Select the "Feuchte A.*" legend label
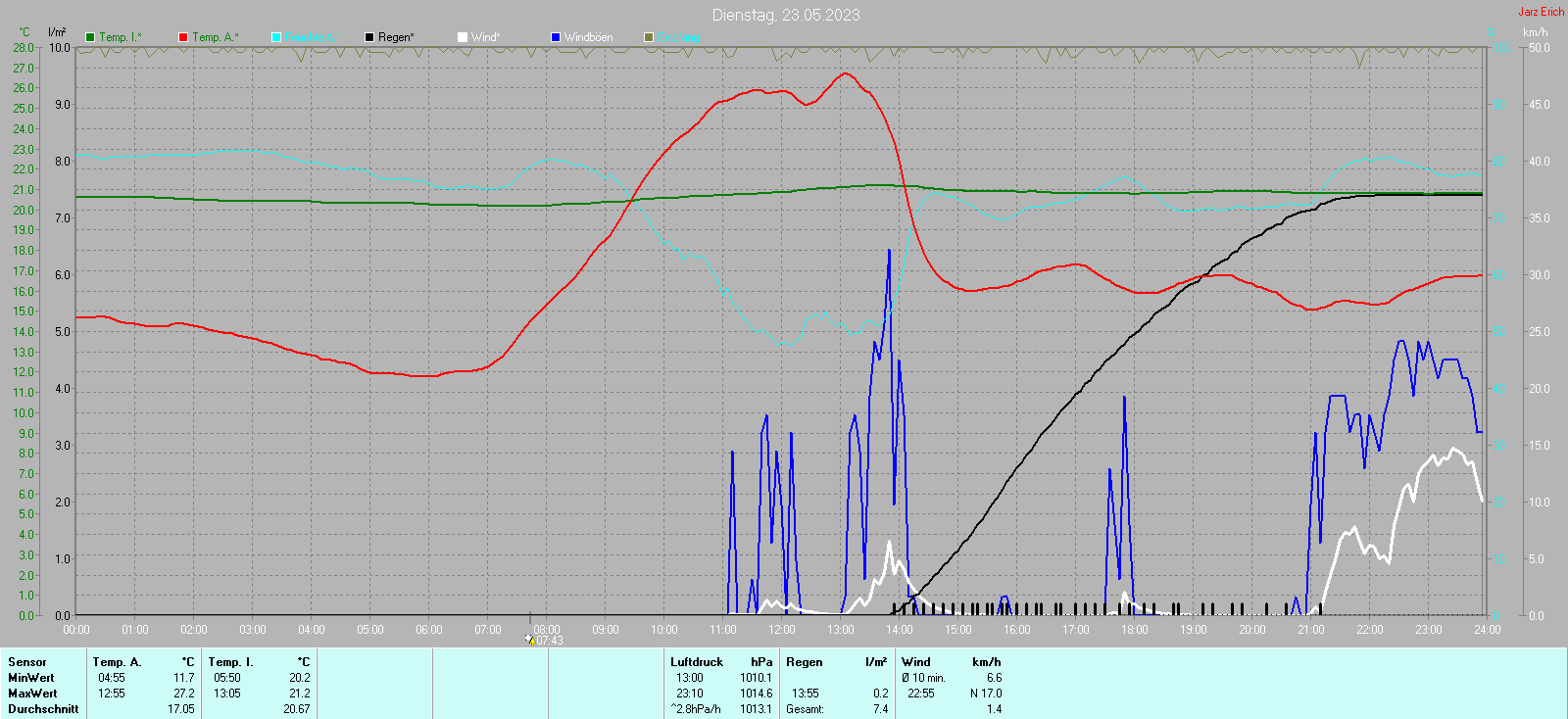The height and width of the screenshot is (719, 1568). click(314, 37)
